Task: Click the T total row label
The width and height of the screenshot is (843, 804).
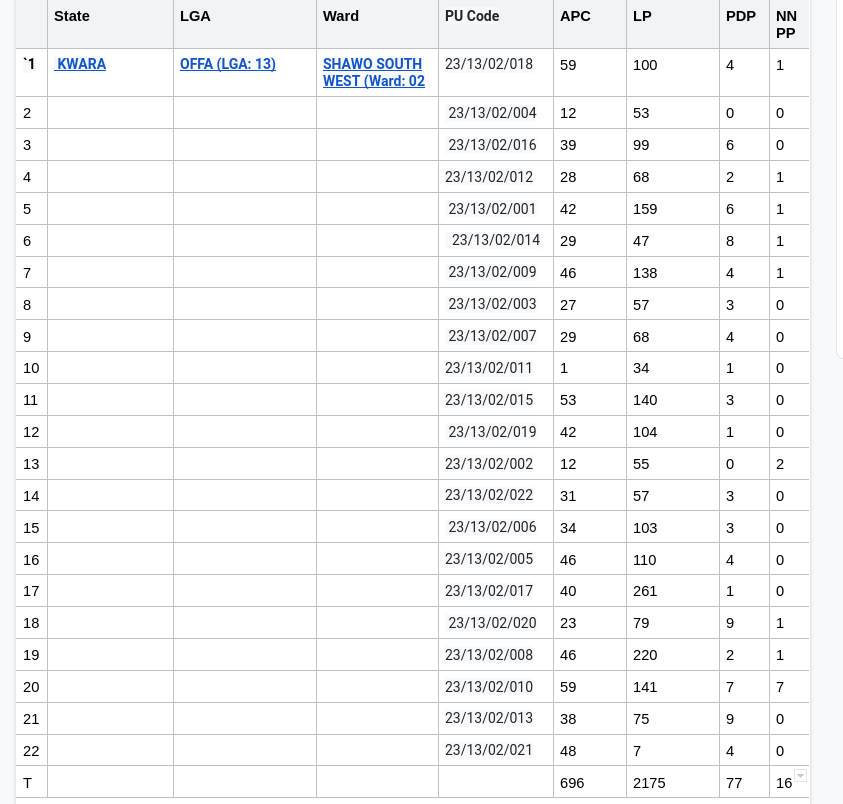Action: pyautogui.click(x=27, y=783)
